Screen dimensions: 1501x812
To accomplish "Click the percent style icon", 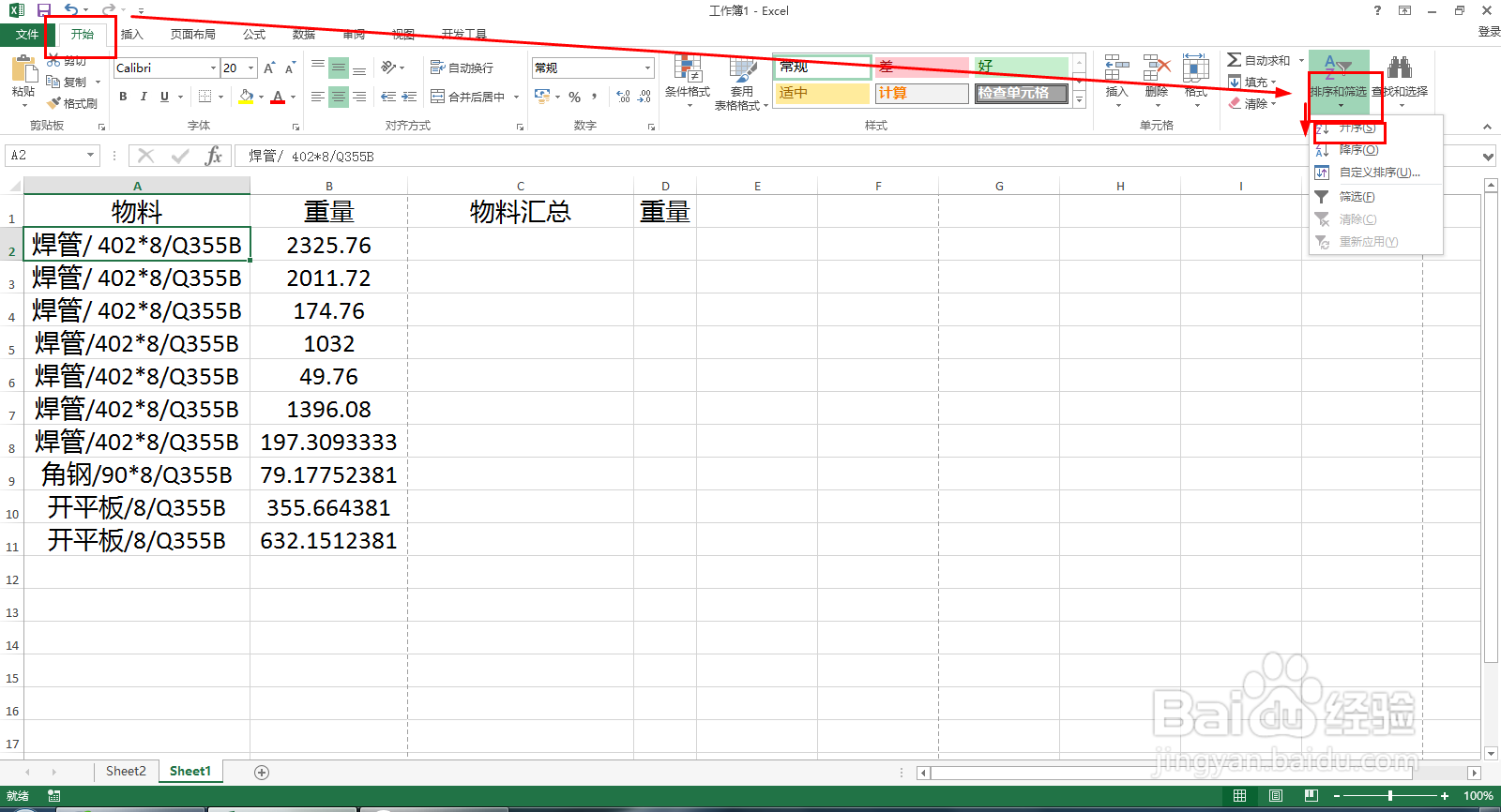I will pyautogui.click(x=574, y=97).
